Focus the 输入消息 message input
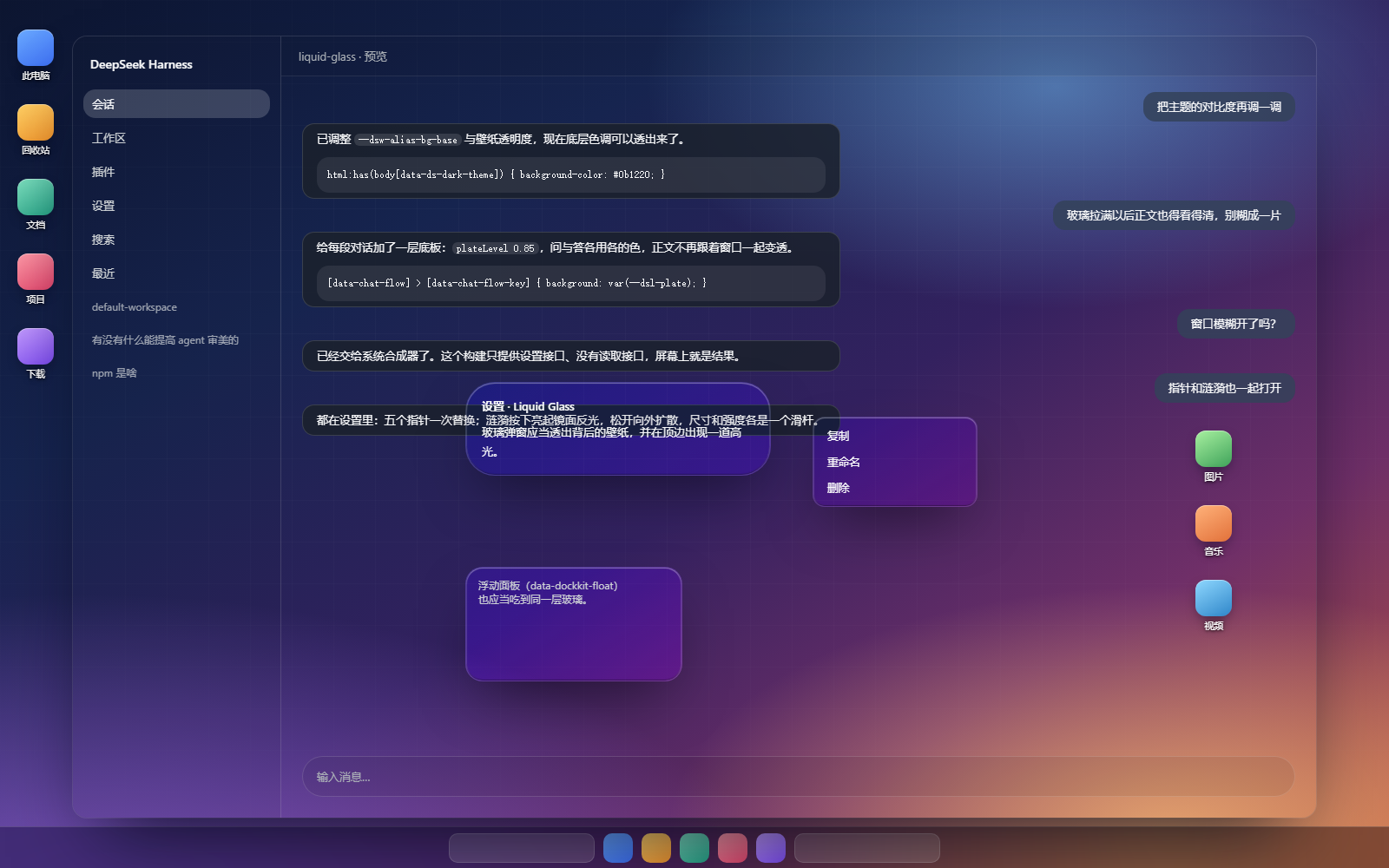 pyautogui.click(x=799, y=777)
